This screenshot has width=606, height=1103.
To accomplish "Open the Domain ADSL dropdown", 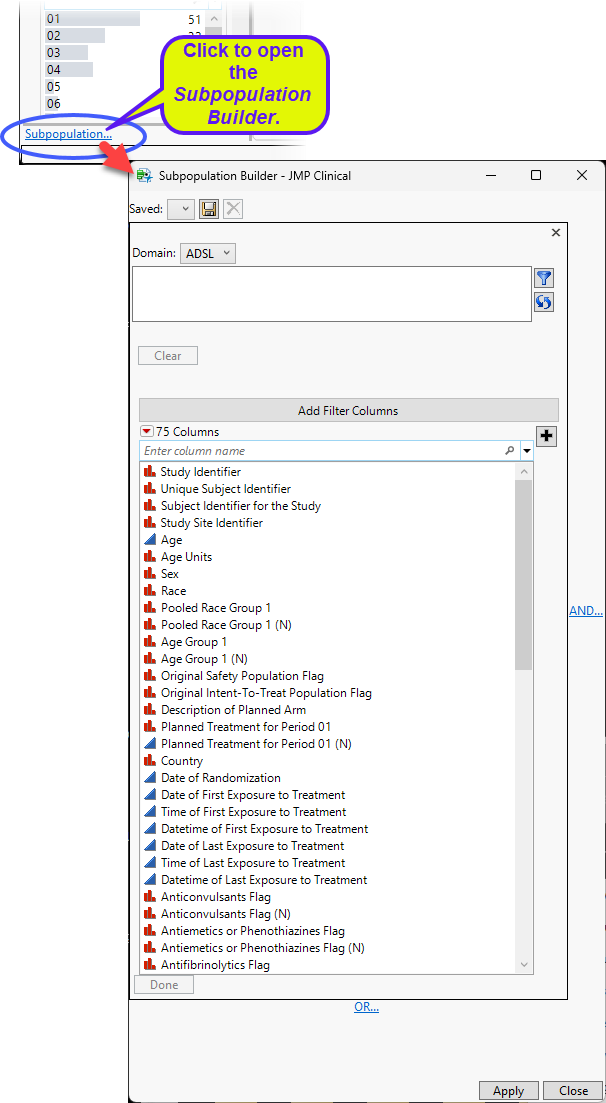I will tap(208, 254).
